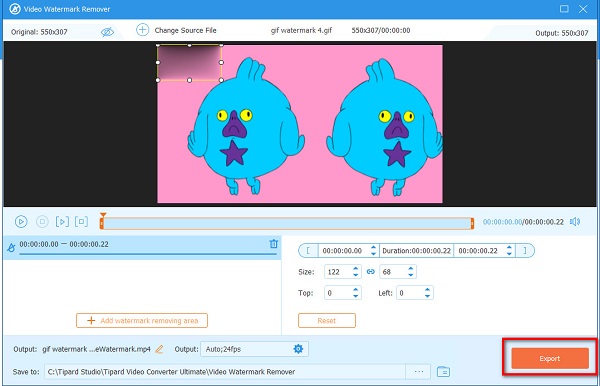
Task: Select the 00:00:00.00 — 00:00:00.22 watermark segment
Action: [142, 248]
